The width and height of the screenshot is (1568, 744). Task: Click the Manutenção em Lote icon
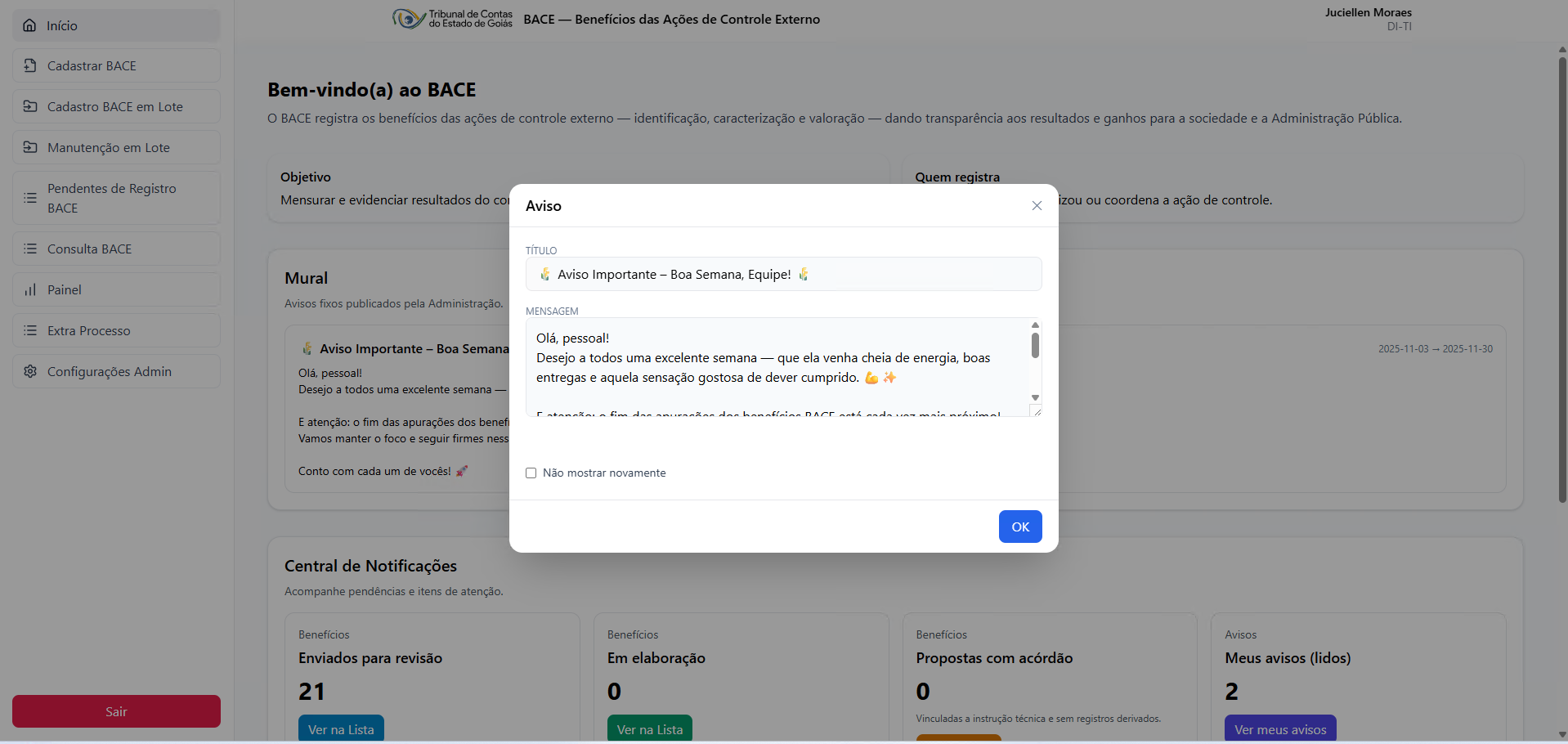click(30, 147)
